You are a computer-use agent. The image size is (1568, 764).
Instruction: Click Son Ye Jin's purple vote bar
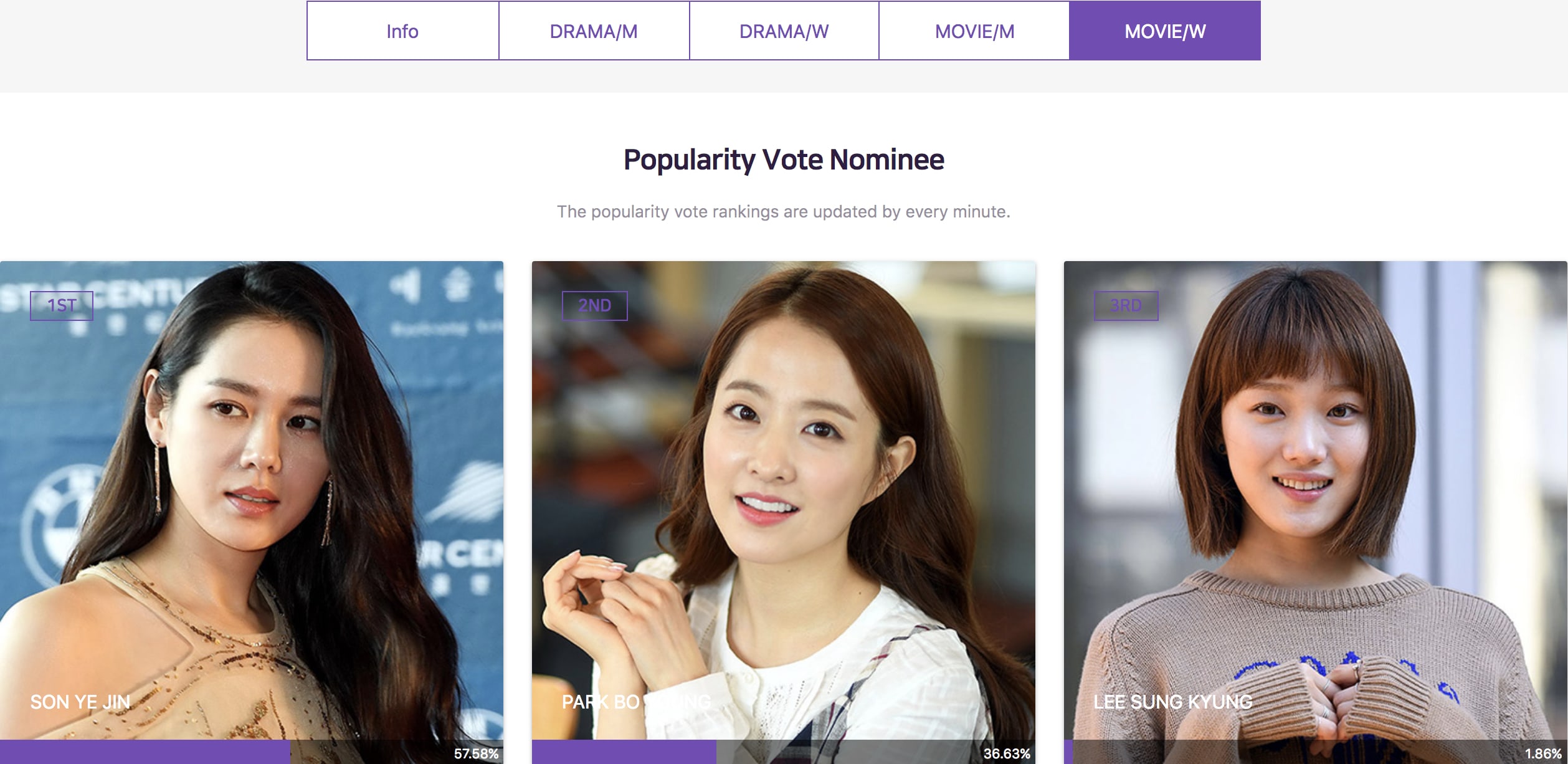click(x=145, y=752)
